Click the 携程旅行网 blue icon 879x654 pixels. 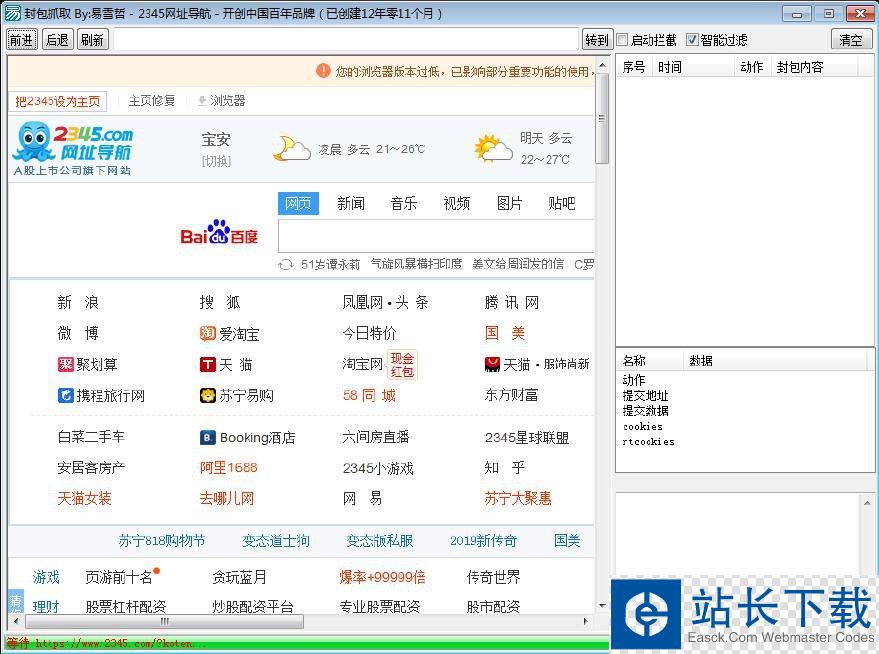click(x=66, y=396)
